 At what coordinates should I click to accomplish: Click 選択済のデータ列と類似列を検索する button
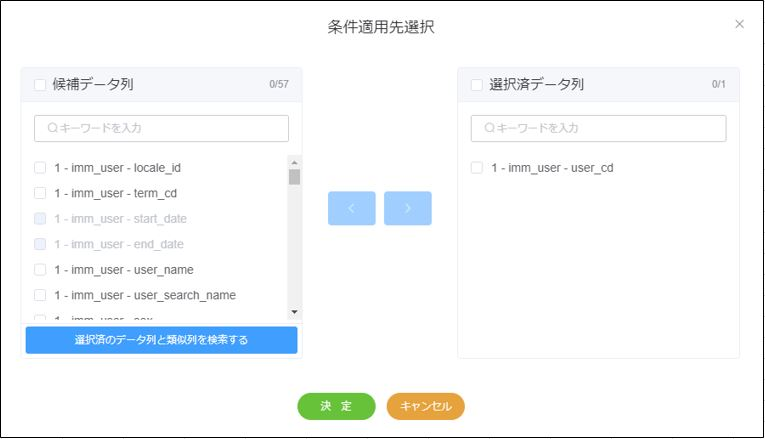(x=161, y=340)
